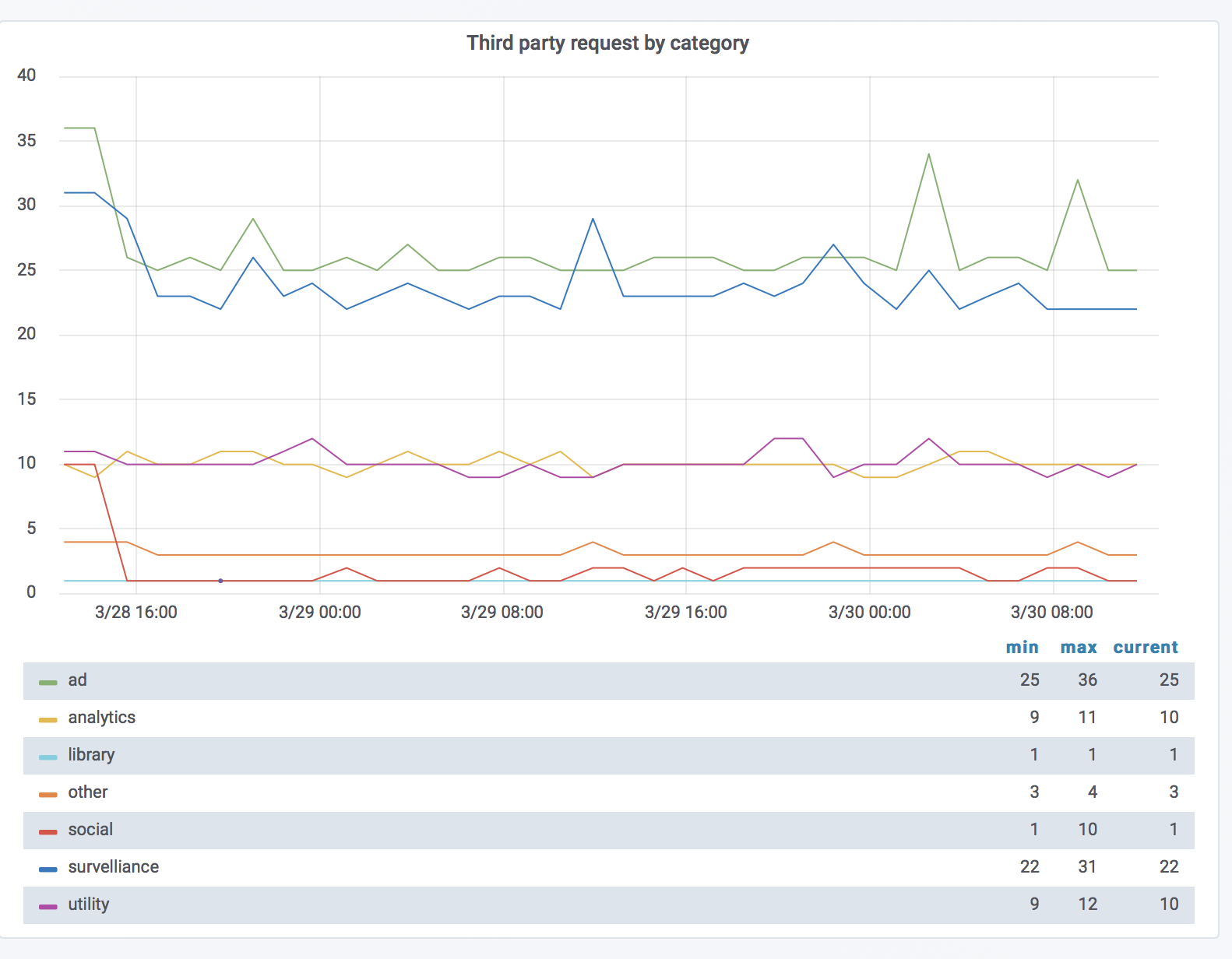1232x959 pixels.
Task: Sort legend by the current column header
Action: pos(1146,648)
